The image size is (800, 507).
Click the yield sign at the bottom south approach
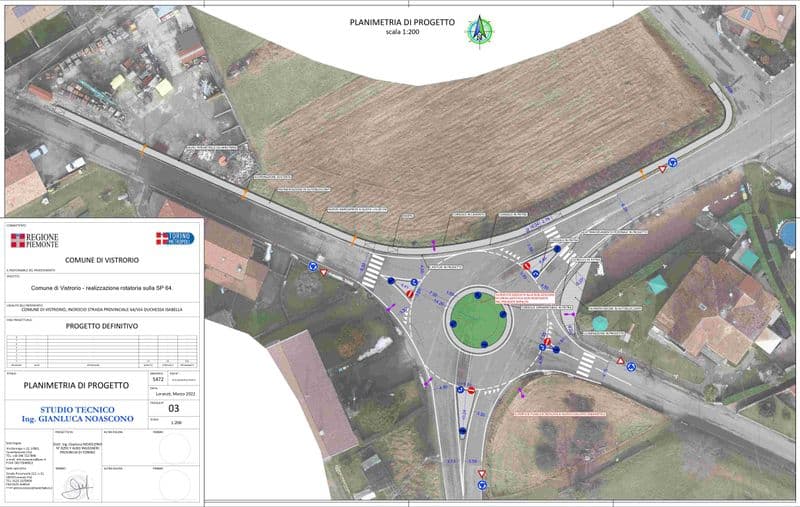(x=481, y=473)
